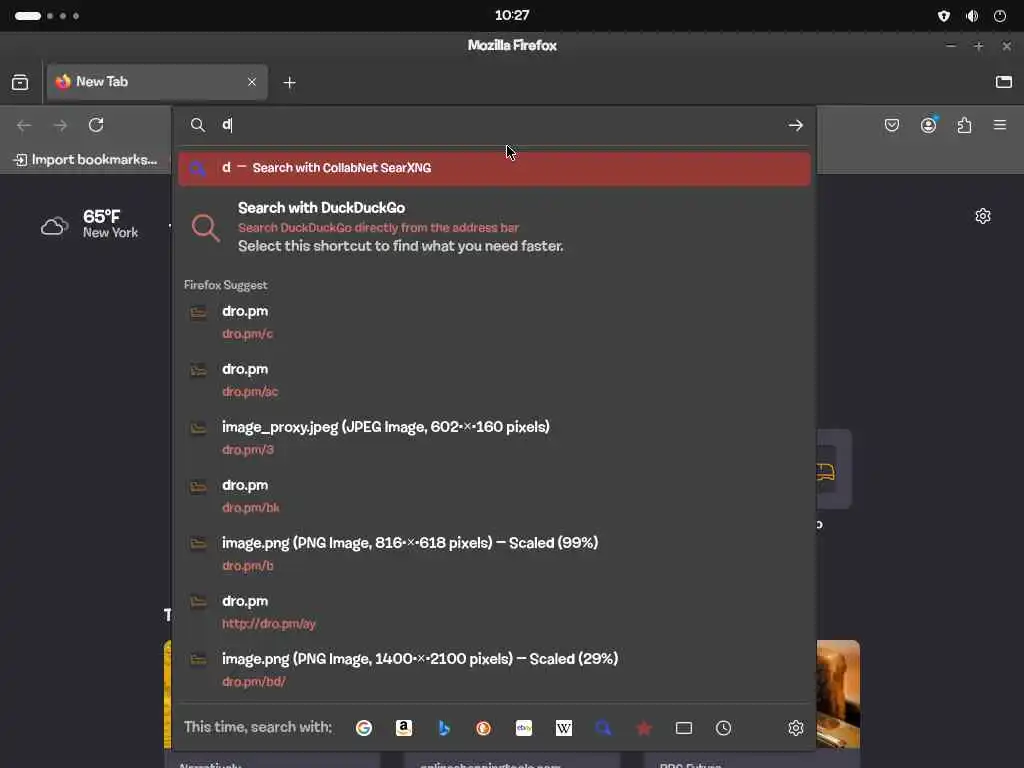The height and width of the screenshot is (768, 1024).
Task: Open image_proxy.jpeg dro.pm/3 suggestion
Action: pyautogui.click(x=494, y=438)
